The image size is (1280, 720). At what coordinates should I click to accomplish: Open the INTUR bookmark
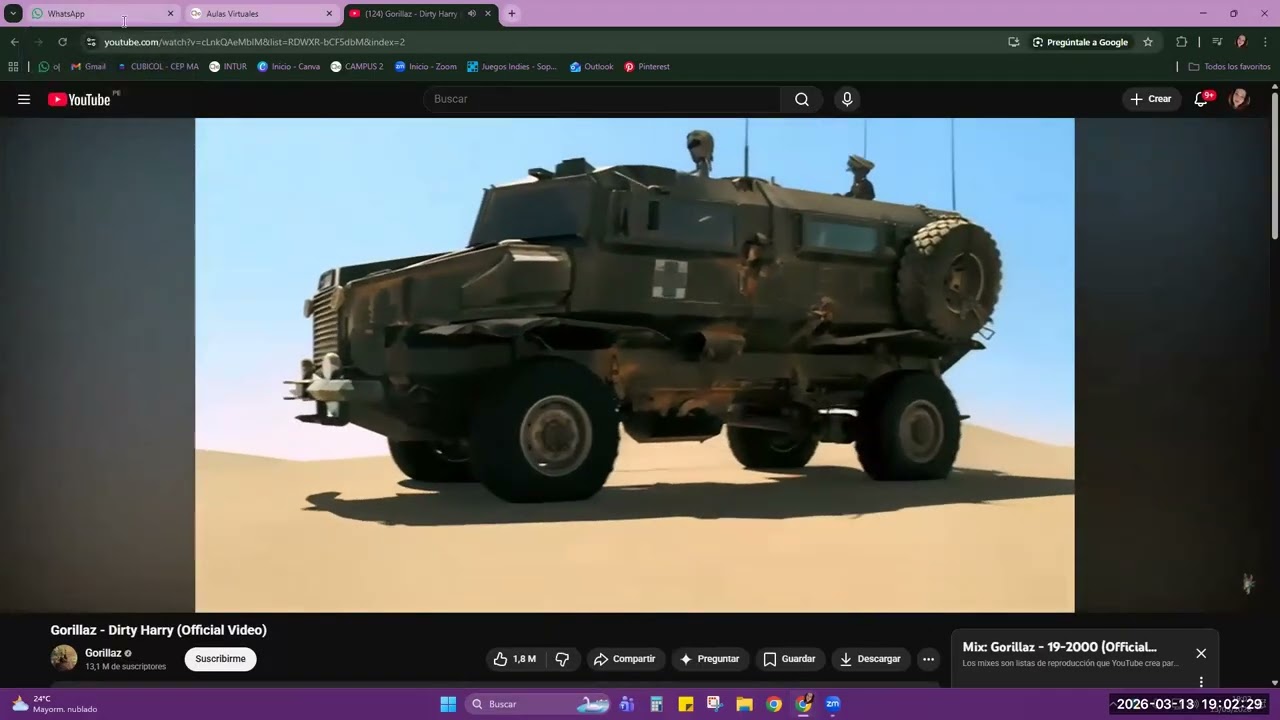228,67
